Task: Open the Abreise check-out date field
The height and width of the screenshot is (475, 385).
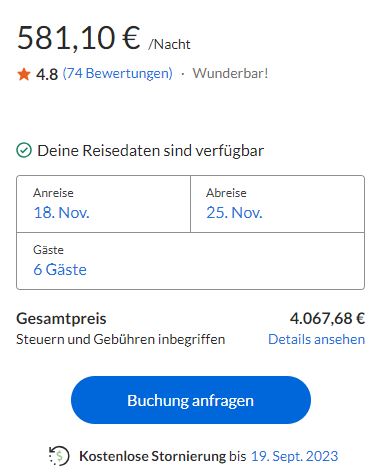Action: click(x=277, y=204)
